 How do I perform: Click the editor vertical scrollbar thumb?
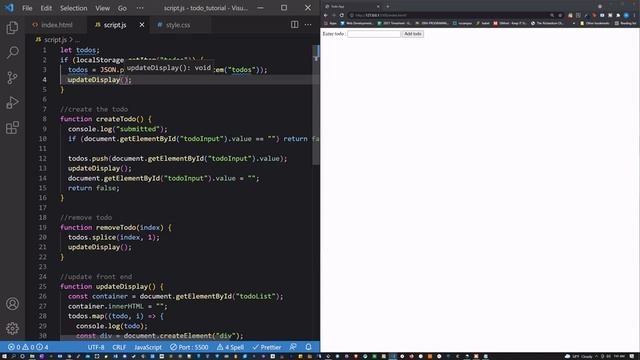[316, 105]
